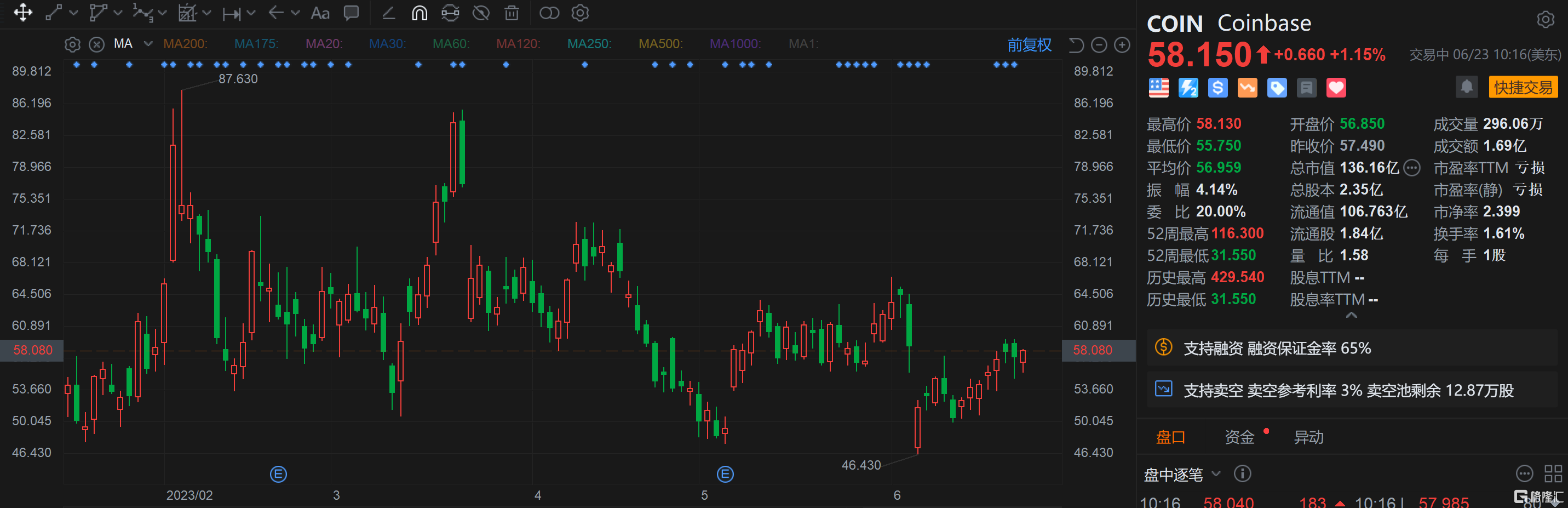Image resolution: width=1568 pixels, height=508 pixels.
Task: Select the crosshair move cursor tool
Action: click(x=23, y=13)
